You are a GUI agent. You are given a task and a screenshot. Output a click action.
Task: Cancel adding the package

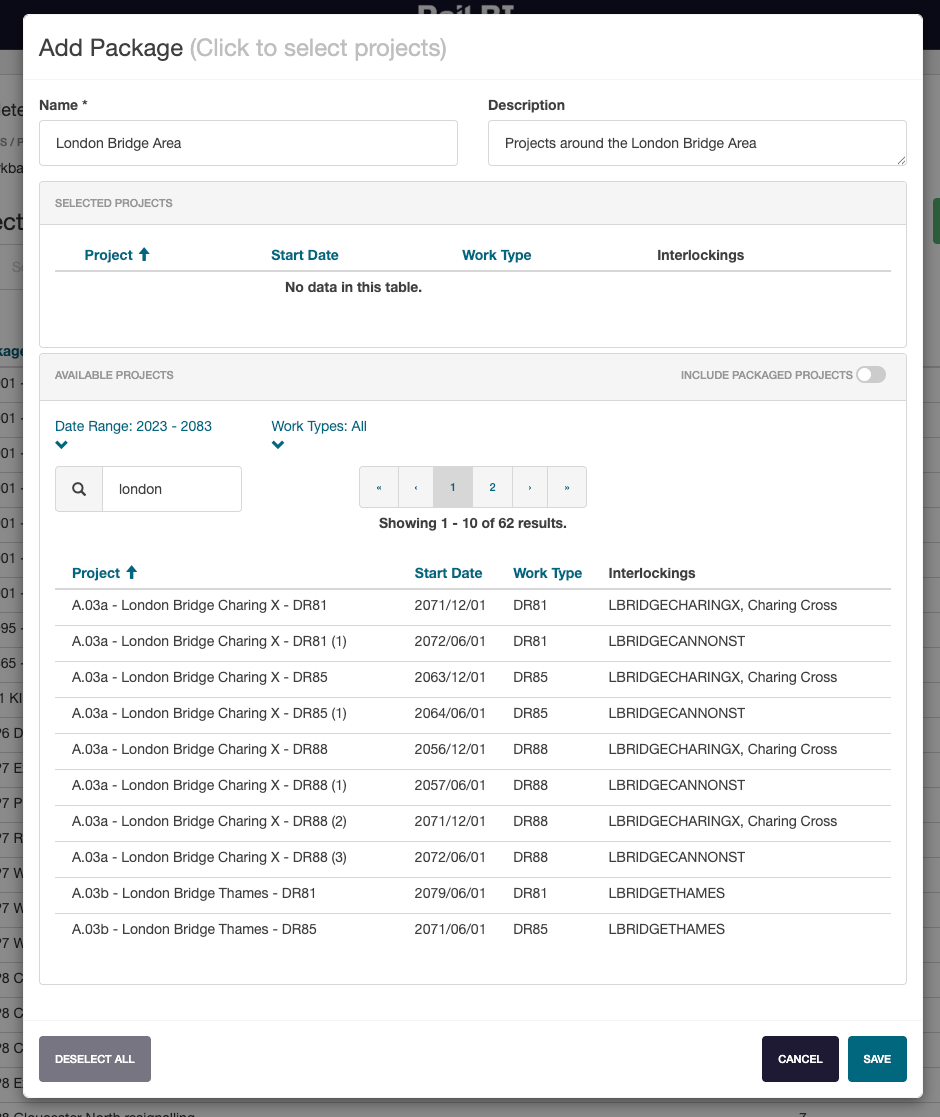799,1059
